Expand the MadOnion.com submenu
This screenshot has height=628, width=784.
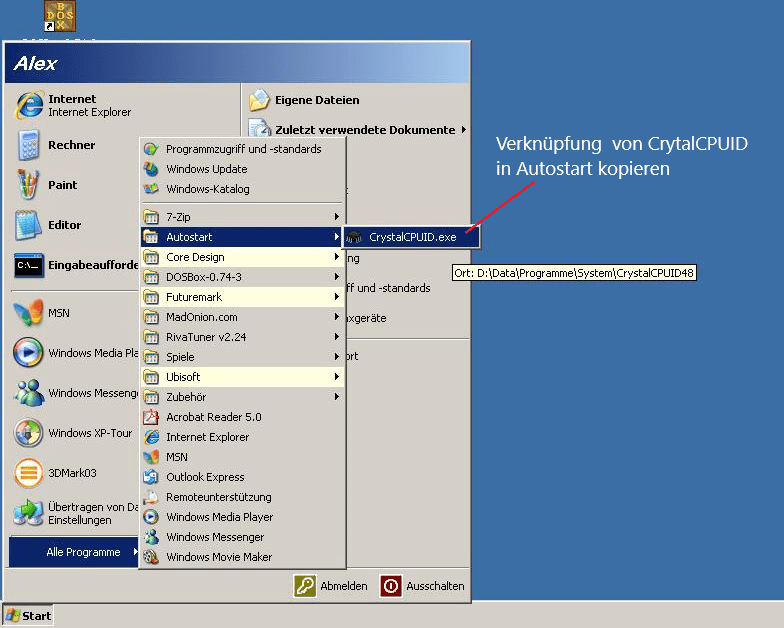pyautogui.click(x=242, y=317)
